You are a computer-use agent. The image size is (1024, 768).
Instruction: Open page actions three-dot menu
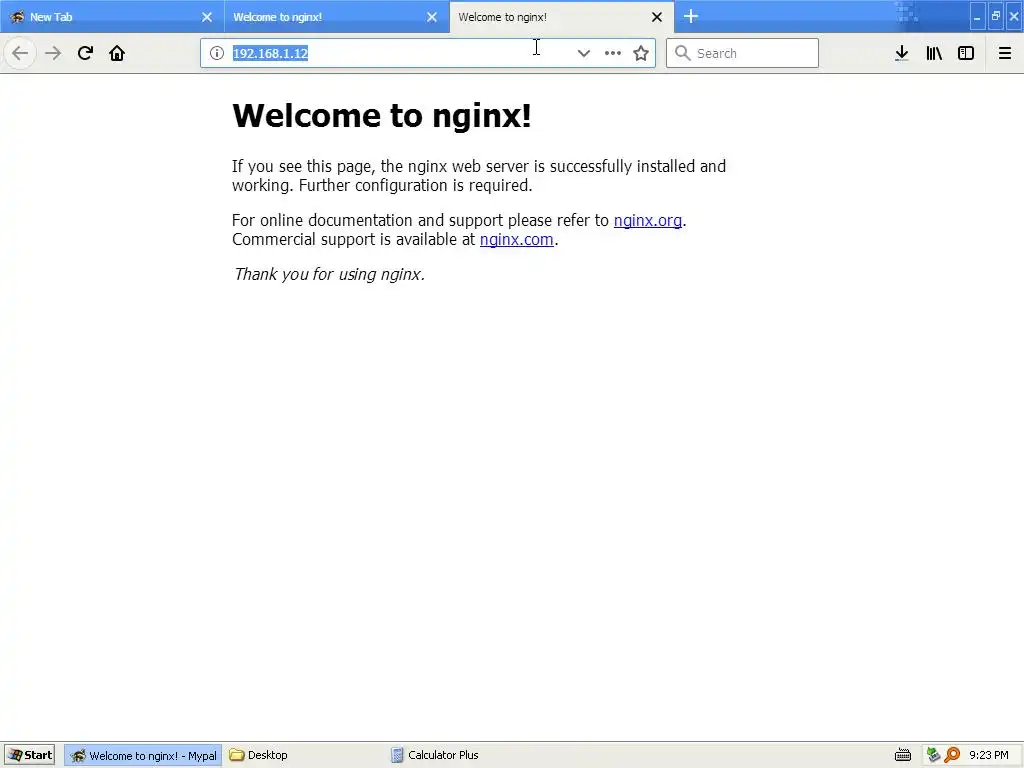[x=613, y=53]
